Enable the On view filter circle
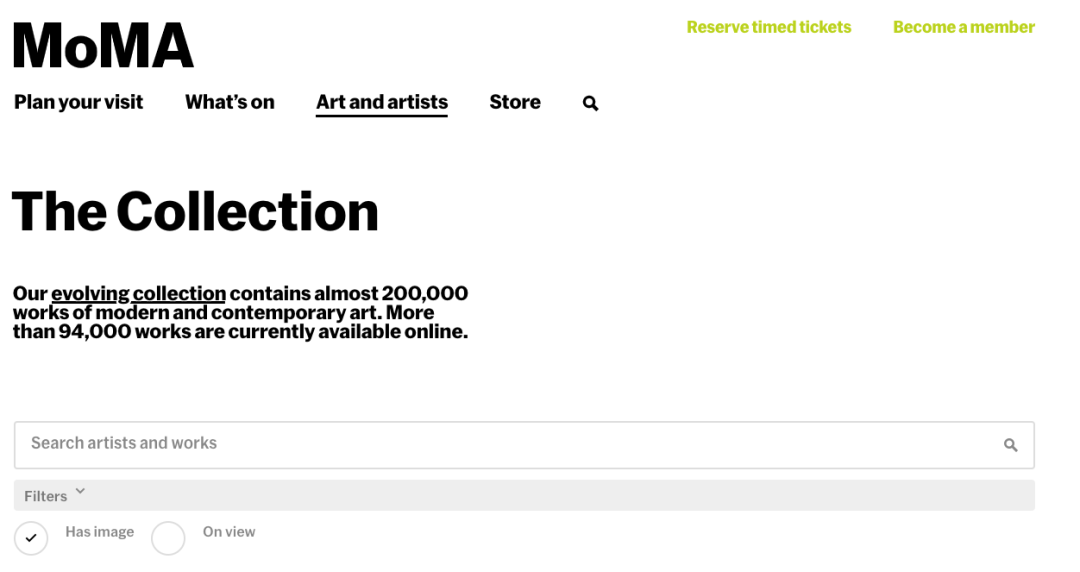 [x=168, y=538]
